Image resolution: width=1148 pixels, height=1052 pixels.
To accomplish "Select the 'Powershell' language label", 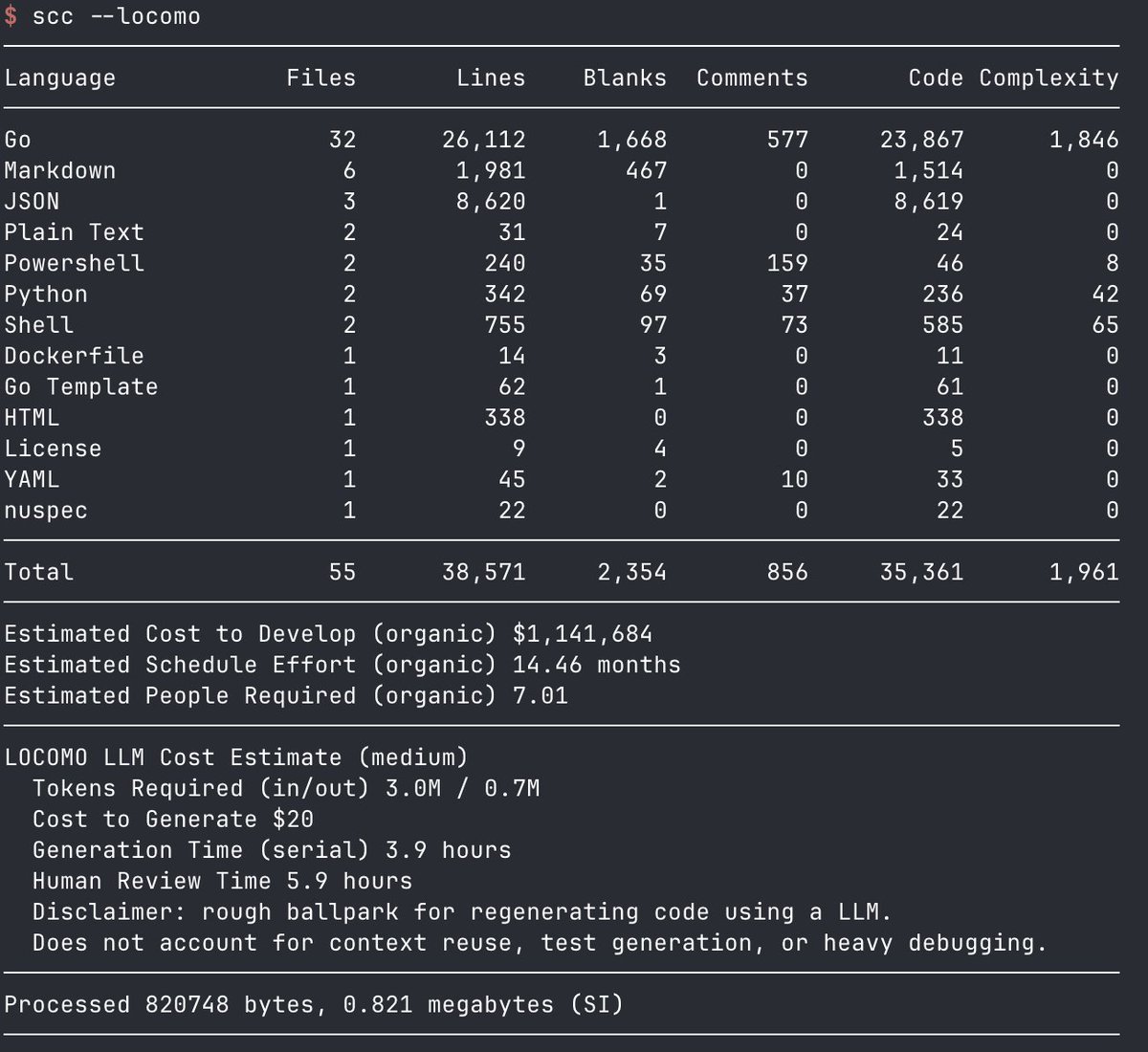I will tap(74, 263).
